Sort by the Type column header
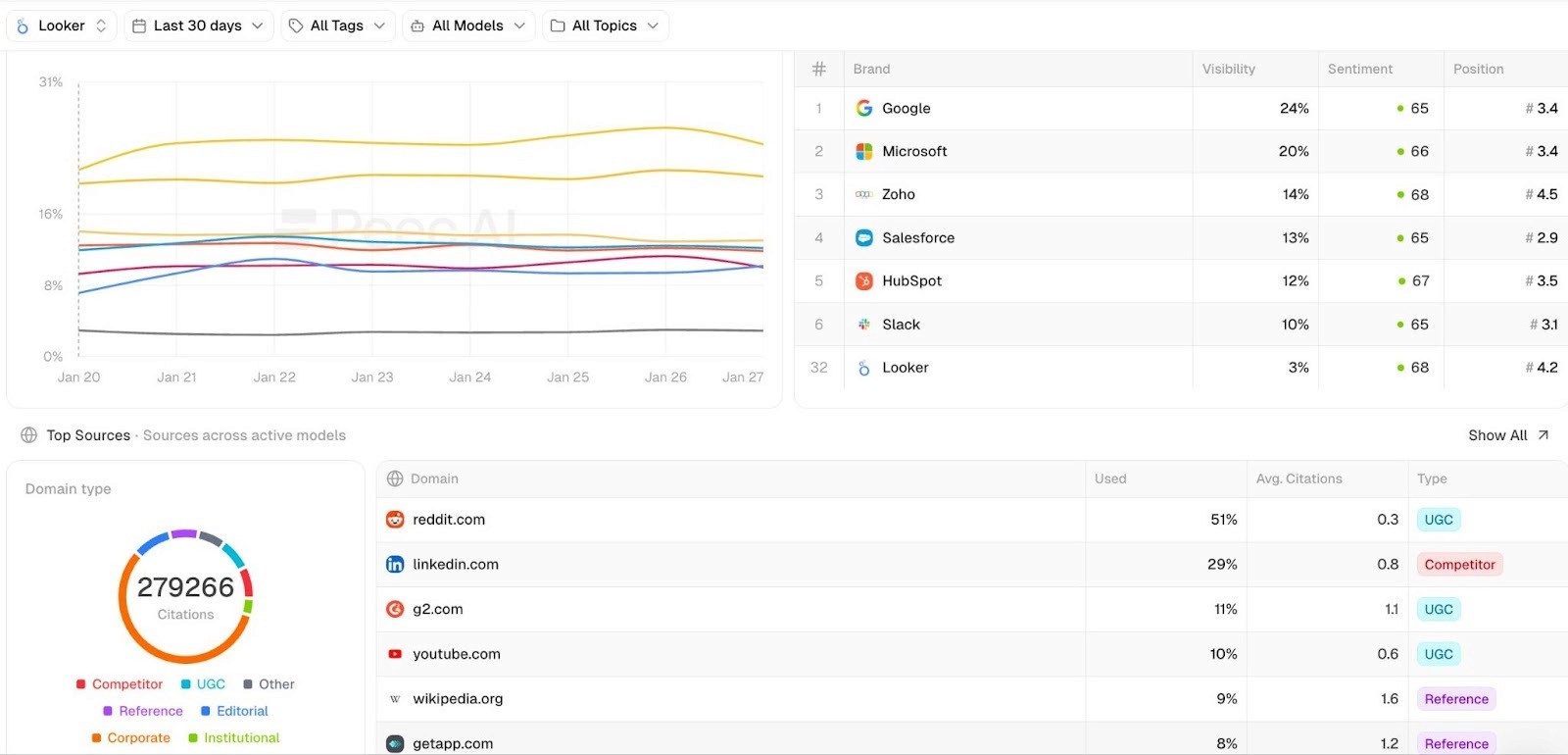This screenshot has height=755, width=1568. (x=1432, y=478)
